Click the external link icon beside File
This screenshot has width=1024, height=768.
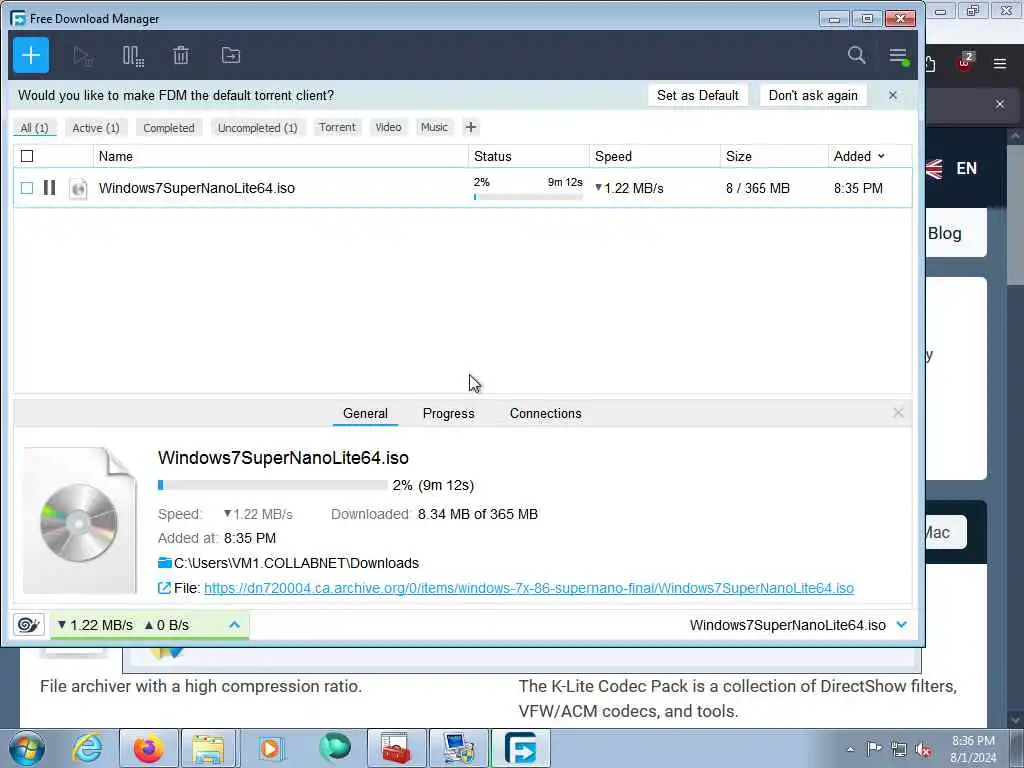pos(165,588)
